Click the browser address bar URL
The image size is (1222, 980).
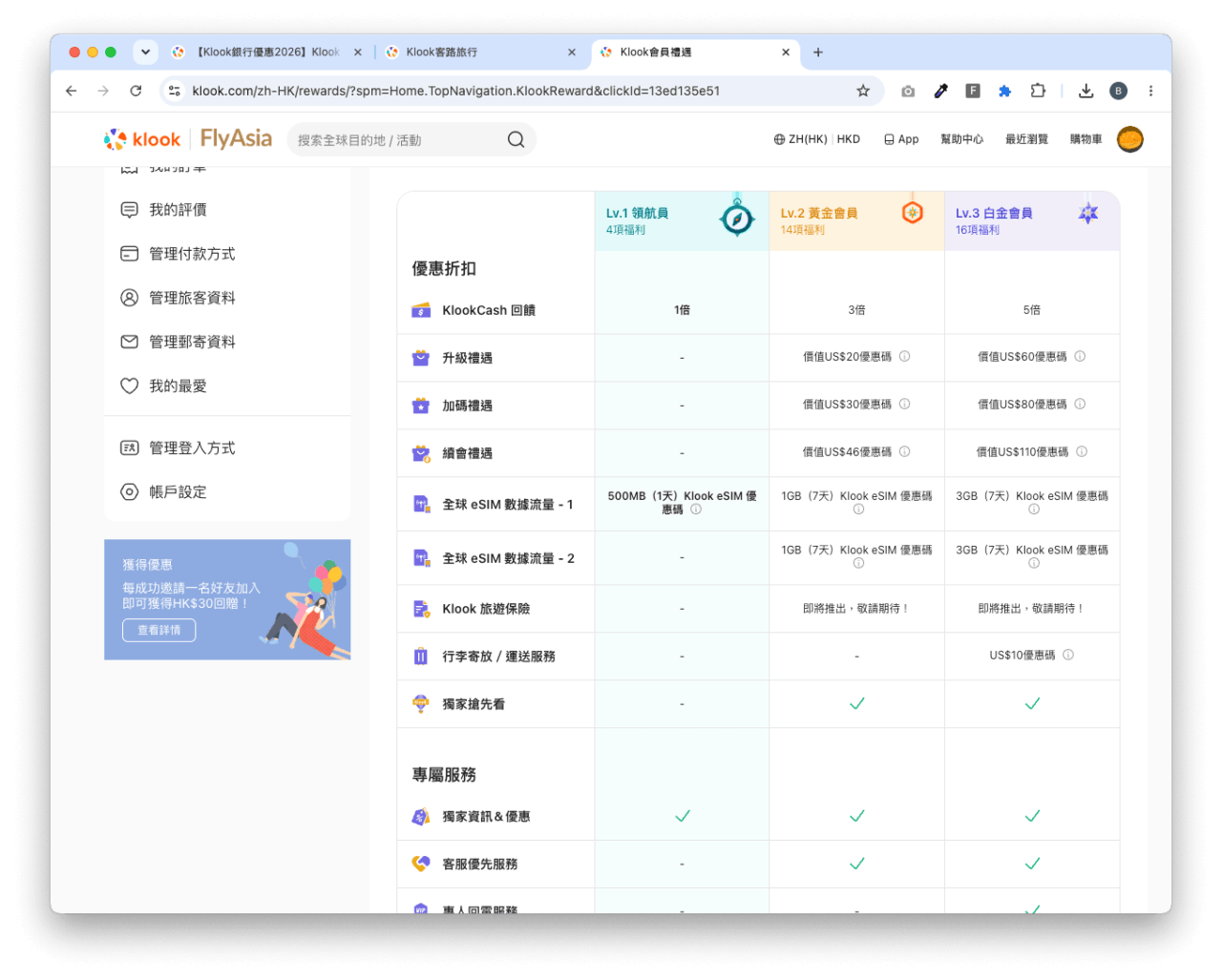pyautogui.click(x=456, y=91)
